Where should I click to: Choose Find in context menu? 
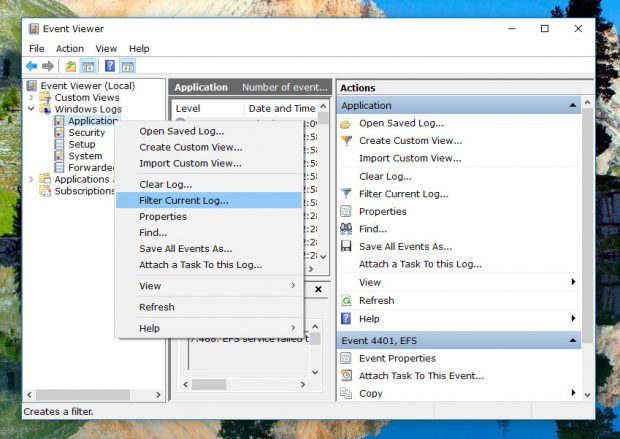point(209,233)
